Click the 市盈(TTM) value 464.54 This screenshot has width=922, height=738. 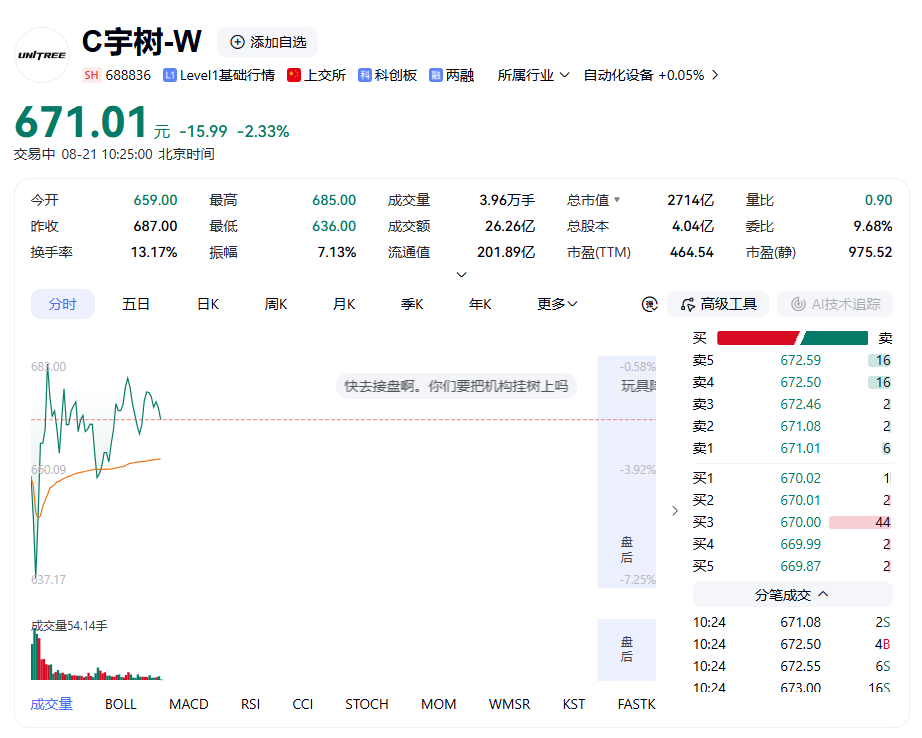tap(692, 252)
